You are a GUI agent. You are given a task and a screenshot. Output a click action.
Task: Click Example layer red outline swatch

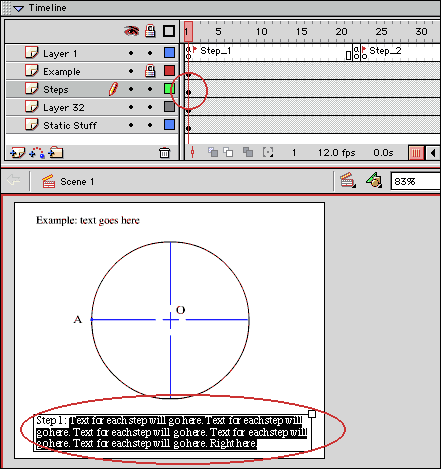pos(169,71)
